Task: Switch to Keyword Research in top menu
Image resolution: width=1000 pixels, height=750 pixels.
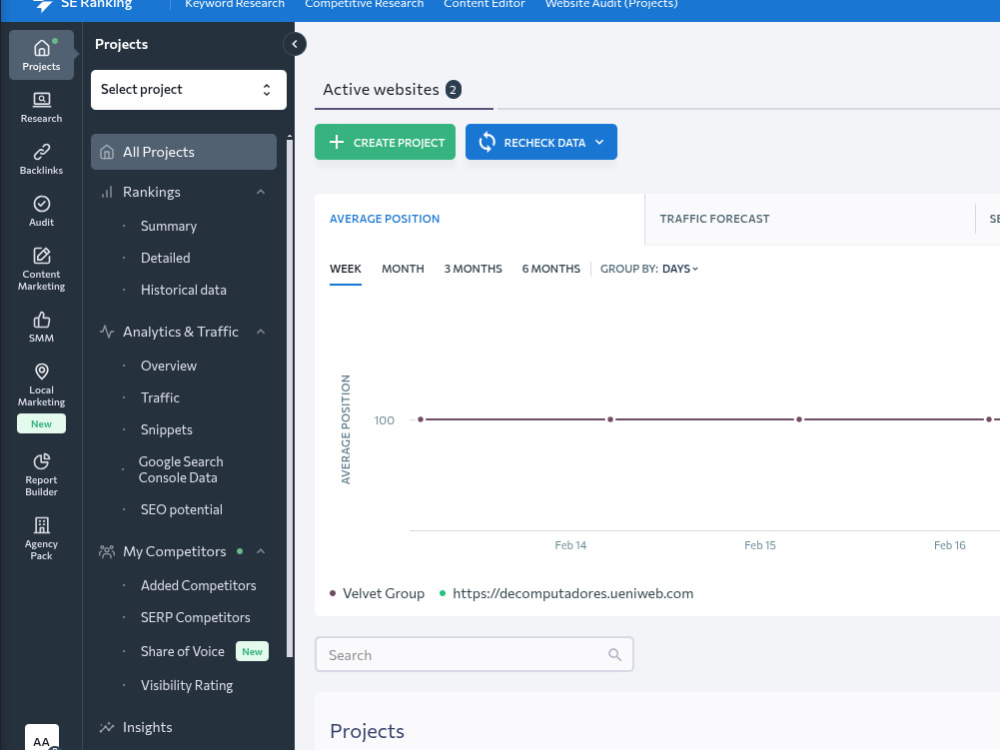Action: pyautogui.click(x=235, y=4)
